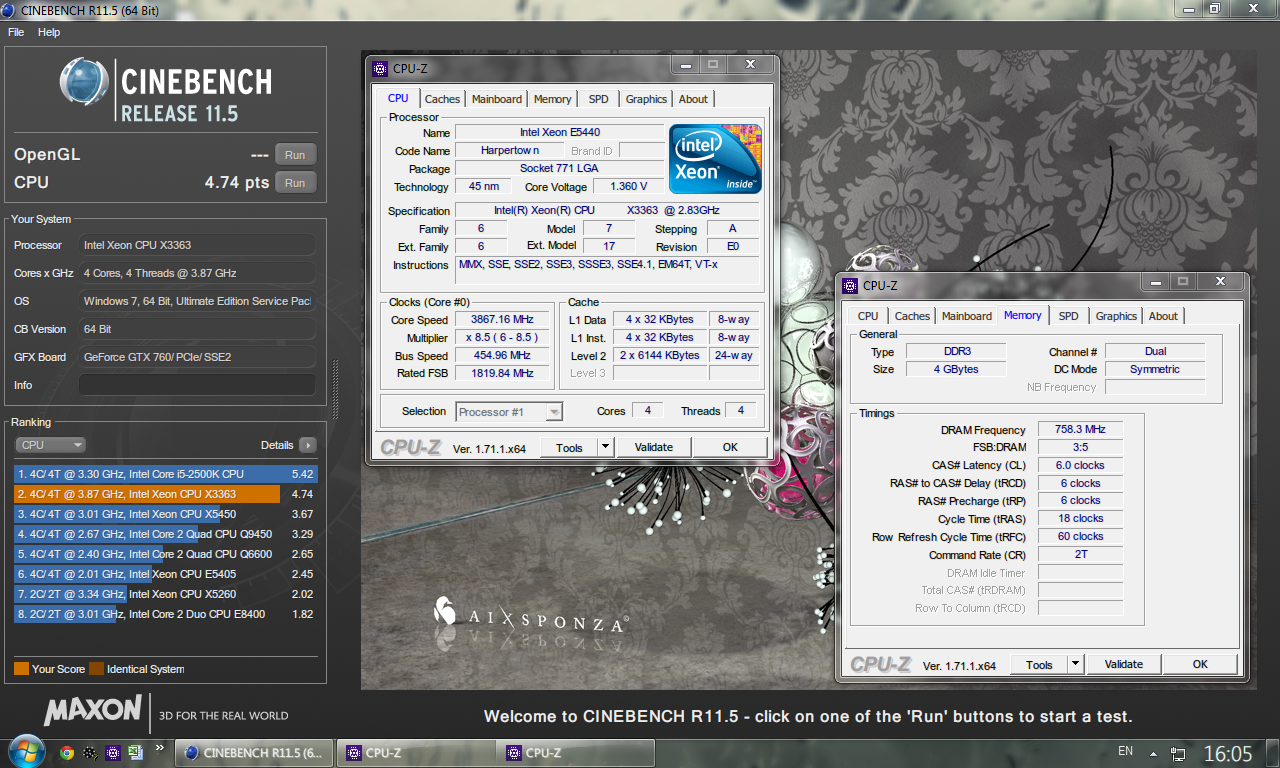Click the FSB:DRAM value 3:5
The image size is (1280, 768).
1080,447
